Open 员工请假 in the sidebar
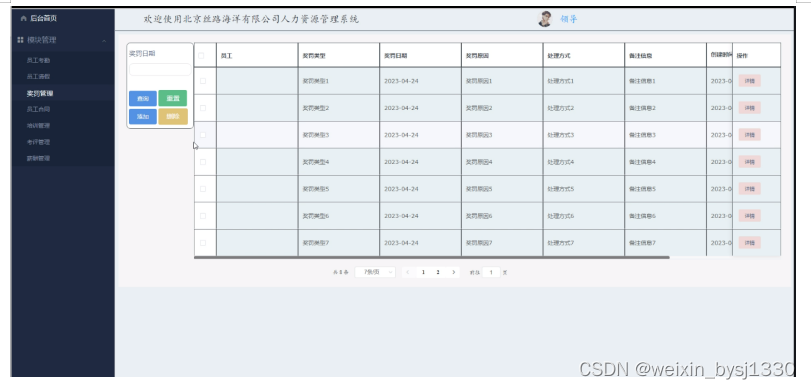The width and height of the screenshot is (811, 389). click(38, 77)
